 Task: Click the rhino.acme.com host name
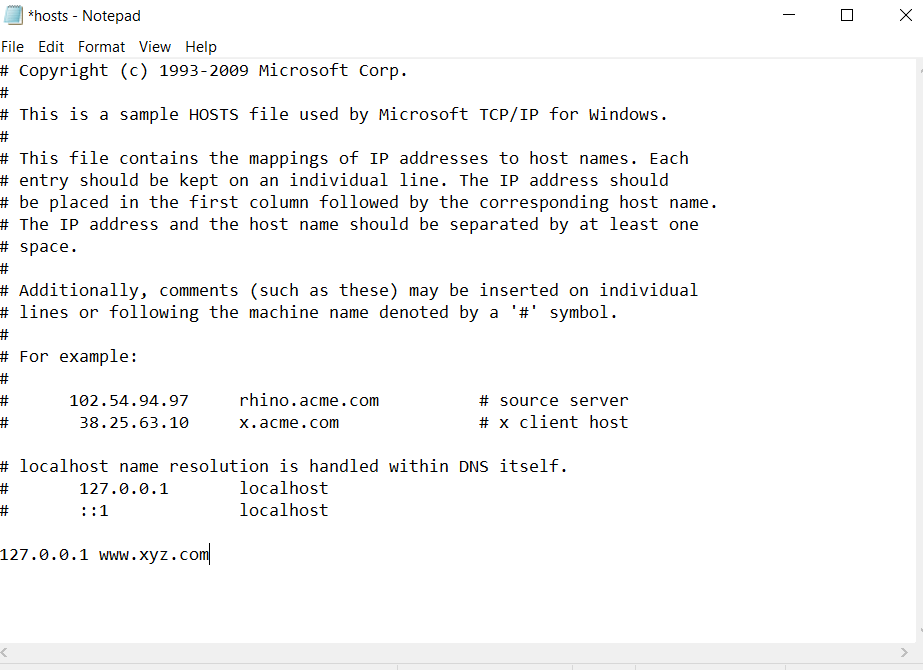[x=309, y=400]
